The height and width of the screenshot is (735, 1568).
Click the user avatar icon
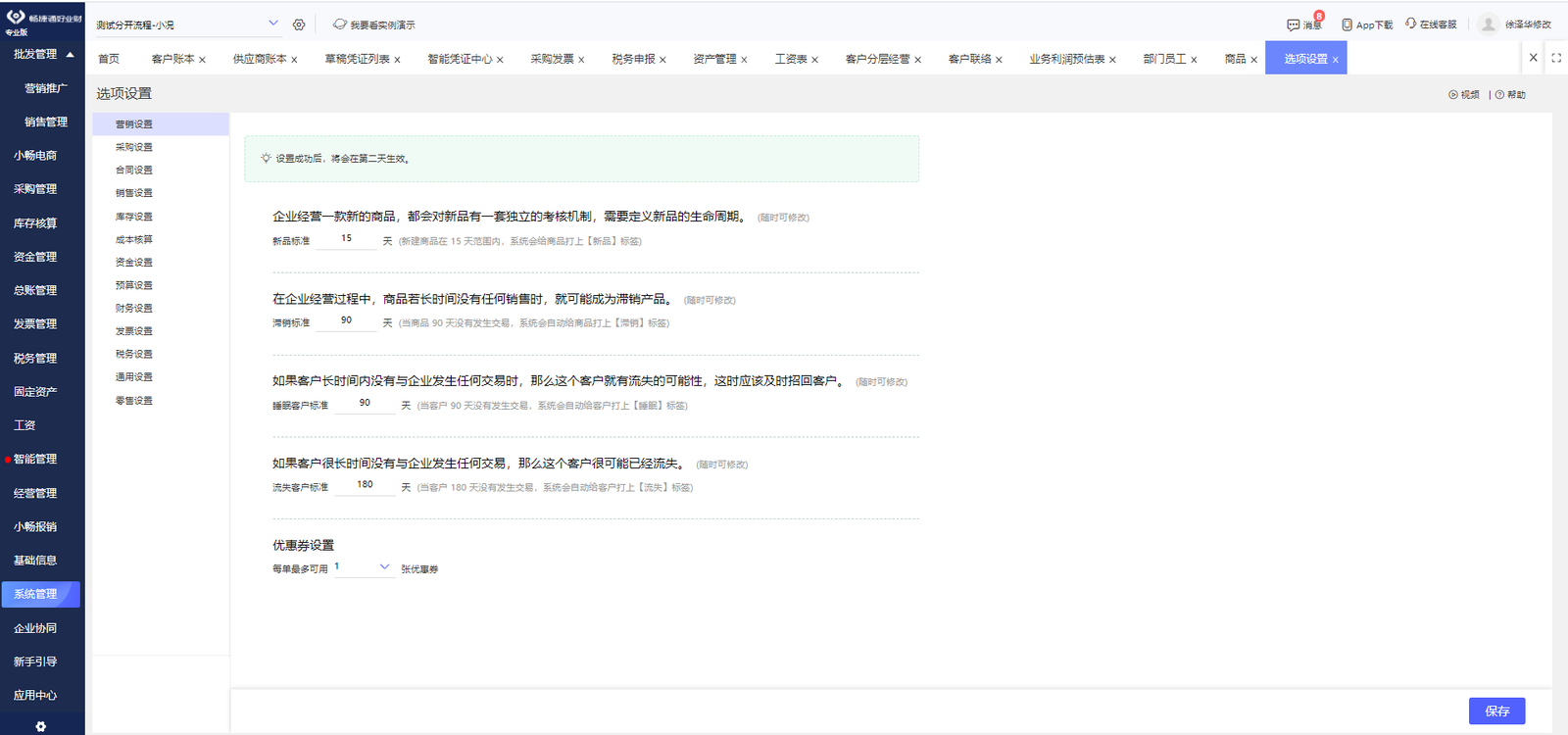point(1488,24)
